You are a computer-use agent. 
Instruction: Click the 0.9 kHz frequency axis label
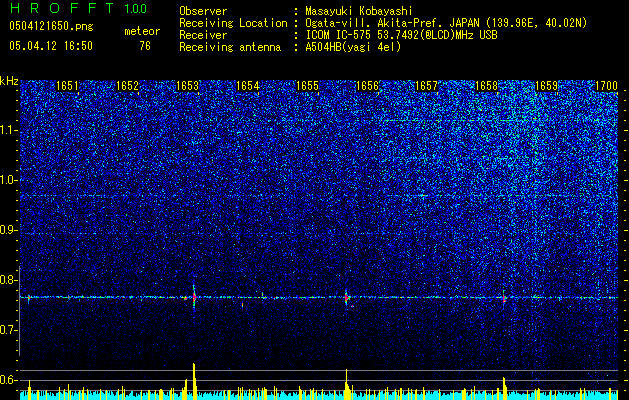coord(8,230)
